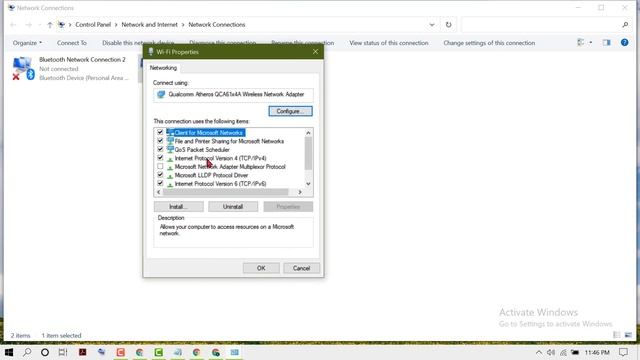Toggle Internet Protocol Version 6 checkbox
Screen dimensions: 640x360
[x=160, y=184]
